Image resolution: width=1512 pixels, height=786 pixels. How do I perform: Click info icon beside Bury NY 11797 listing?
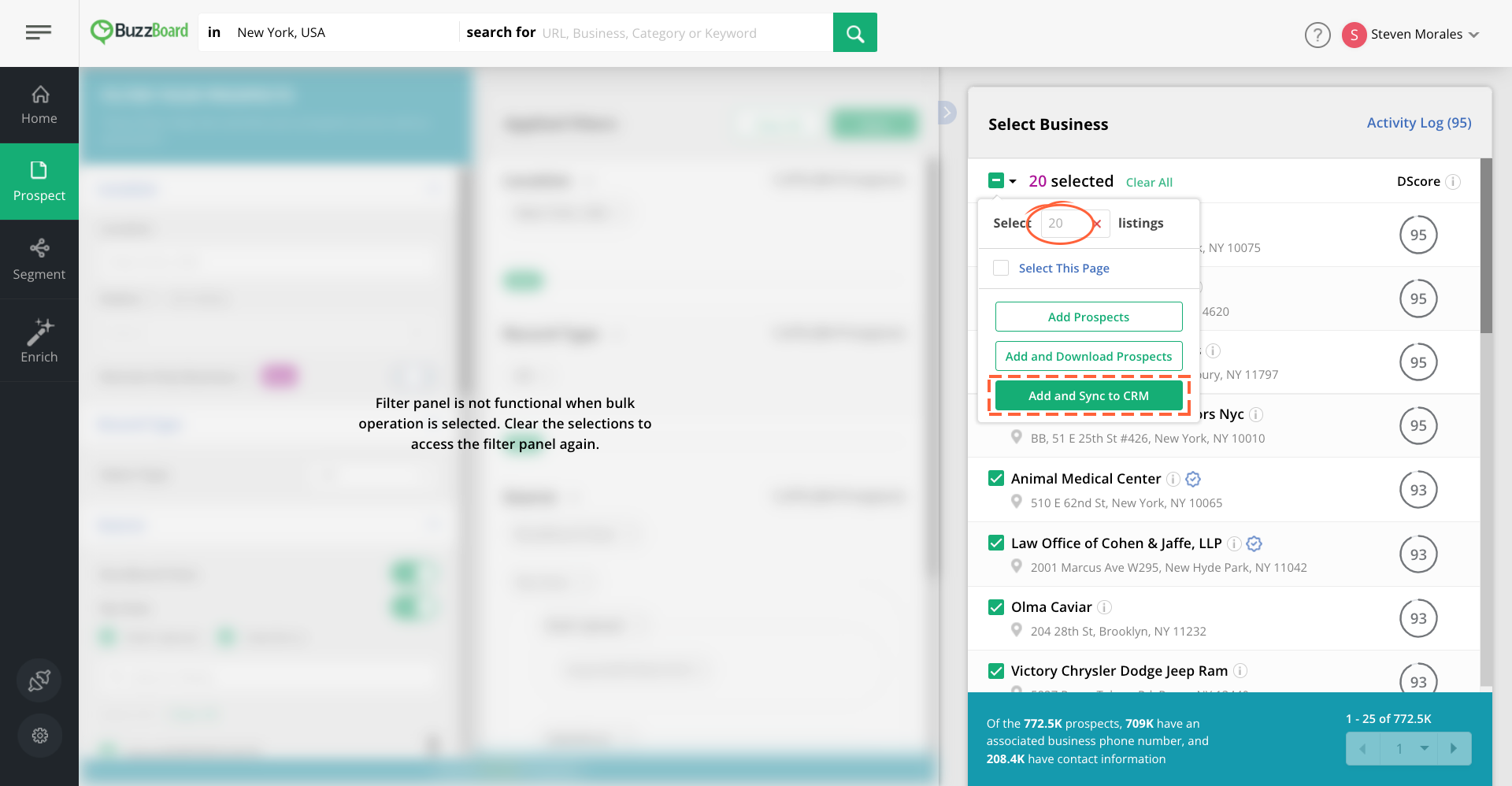pyautogui.click(x=1214, y=350)
